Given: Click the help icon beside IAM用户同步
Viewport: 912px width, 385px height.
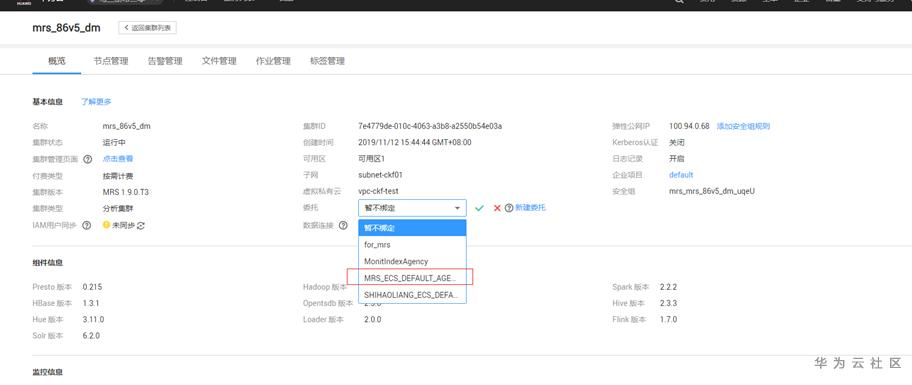Looking at the screenshot, I should [x=87, y=226].
